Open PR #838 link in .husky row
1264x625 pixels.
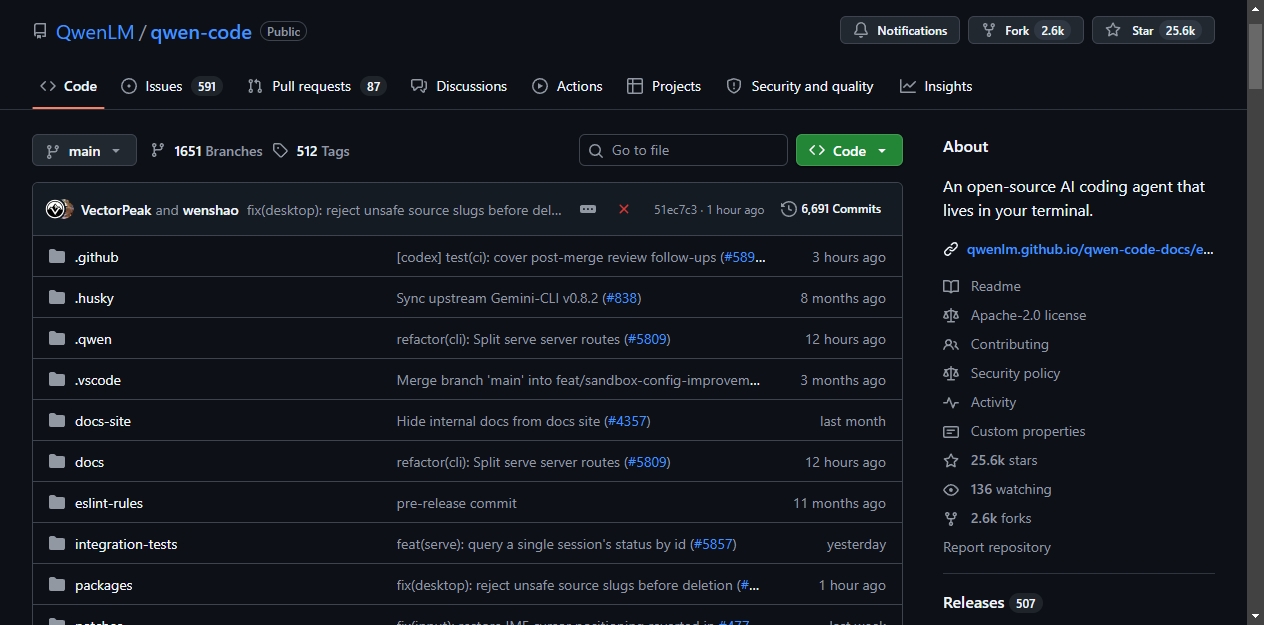point(622,298)
